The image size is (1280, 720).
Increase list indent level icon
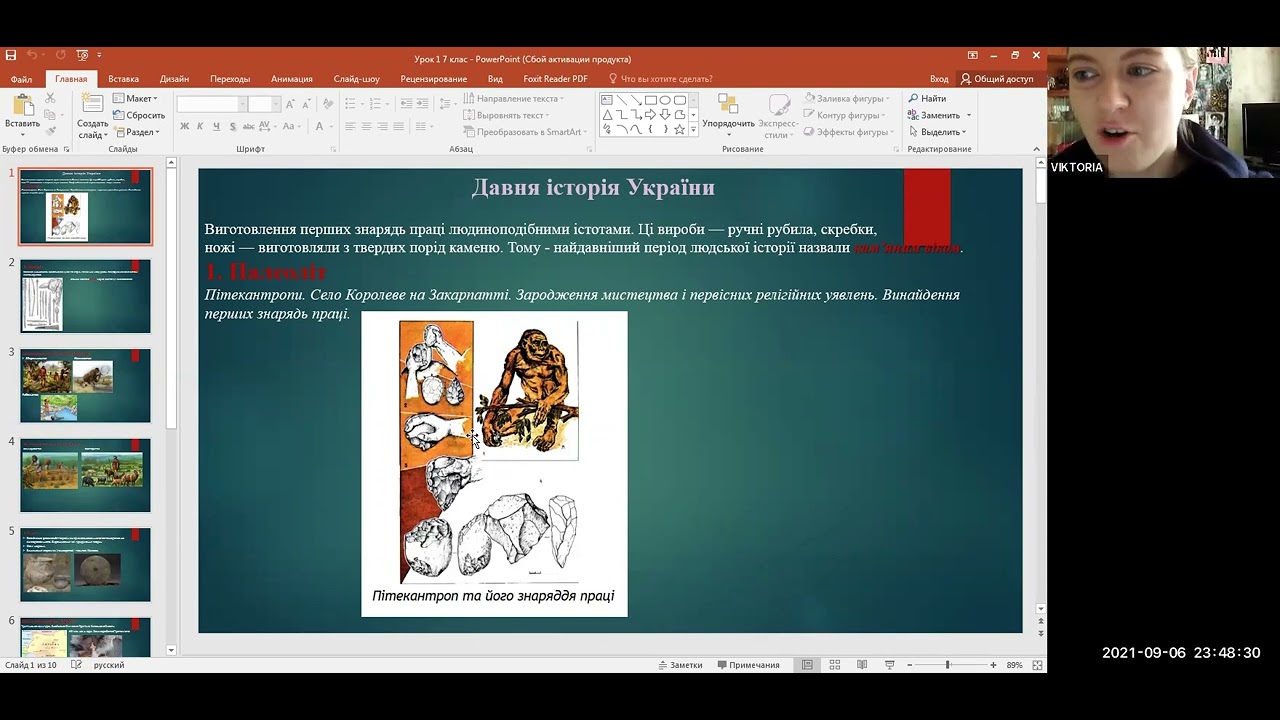pyautogui.click(x=422, y=104)
